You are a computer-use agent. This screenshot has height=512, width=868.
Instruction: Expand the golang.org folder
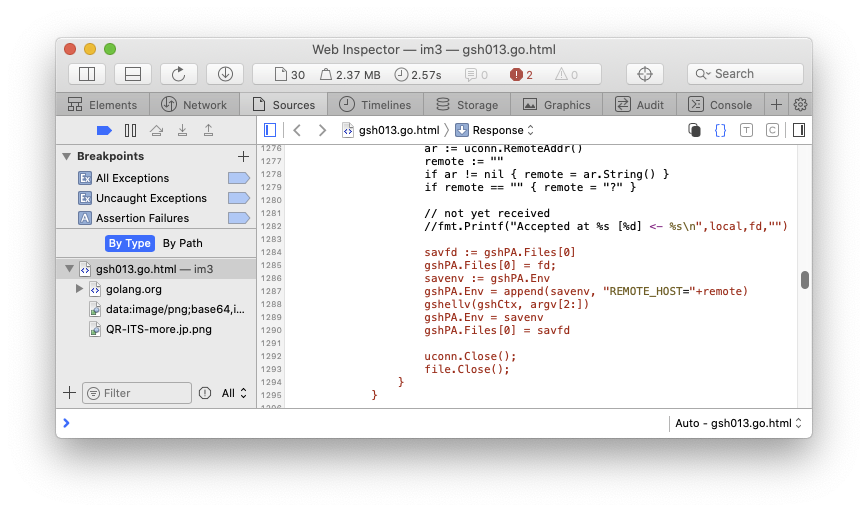pos(80,289)
